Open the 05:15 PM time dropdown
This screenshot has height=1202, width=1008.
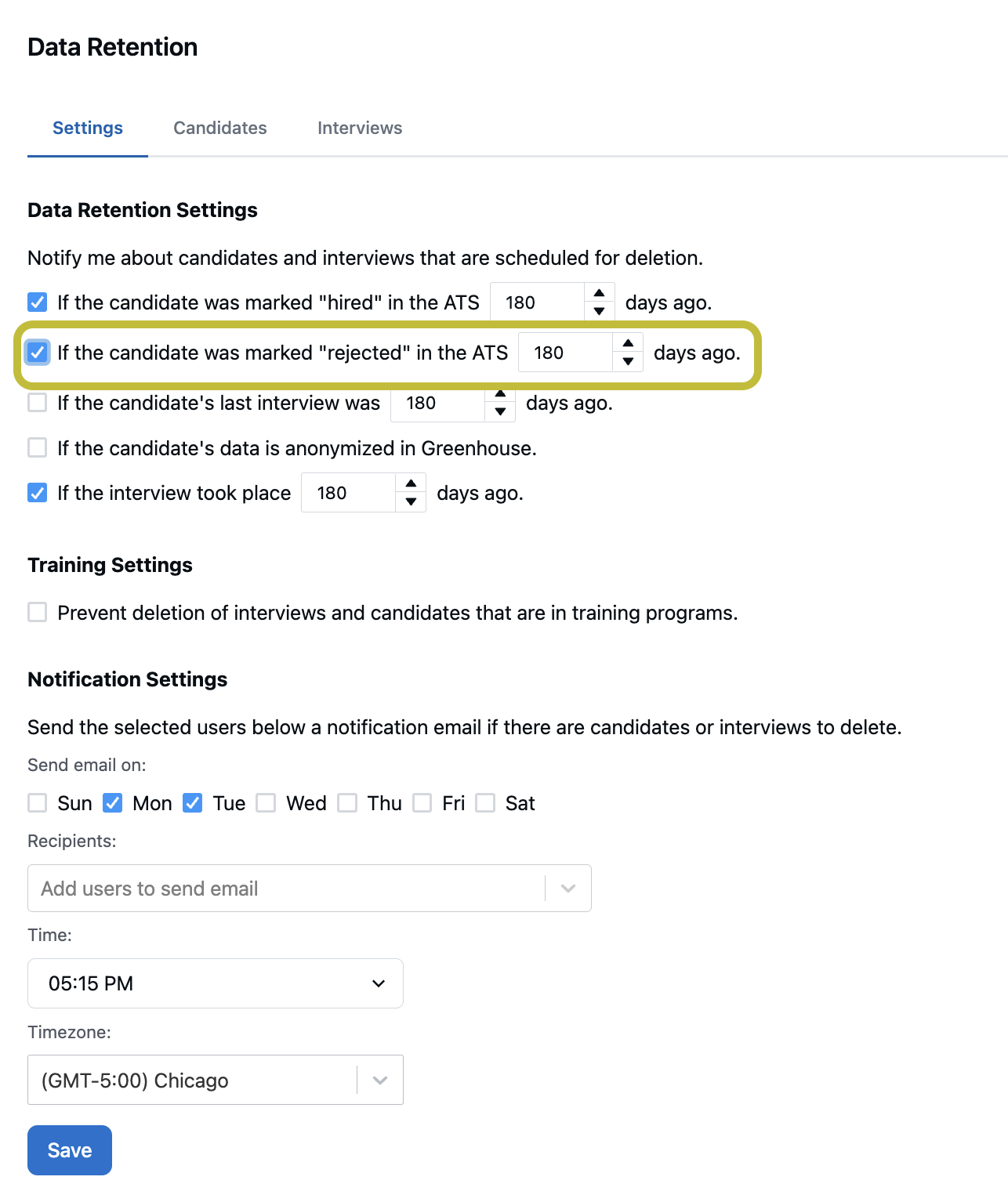tap(216, 983)
